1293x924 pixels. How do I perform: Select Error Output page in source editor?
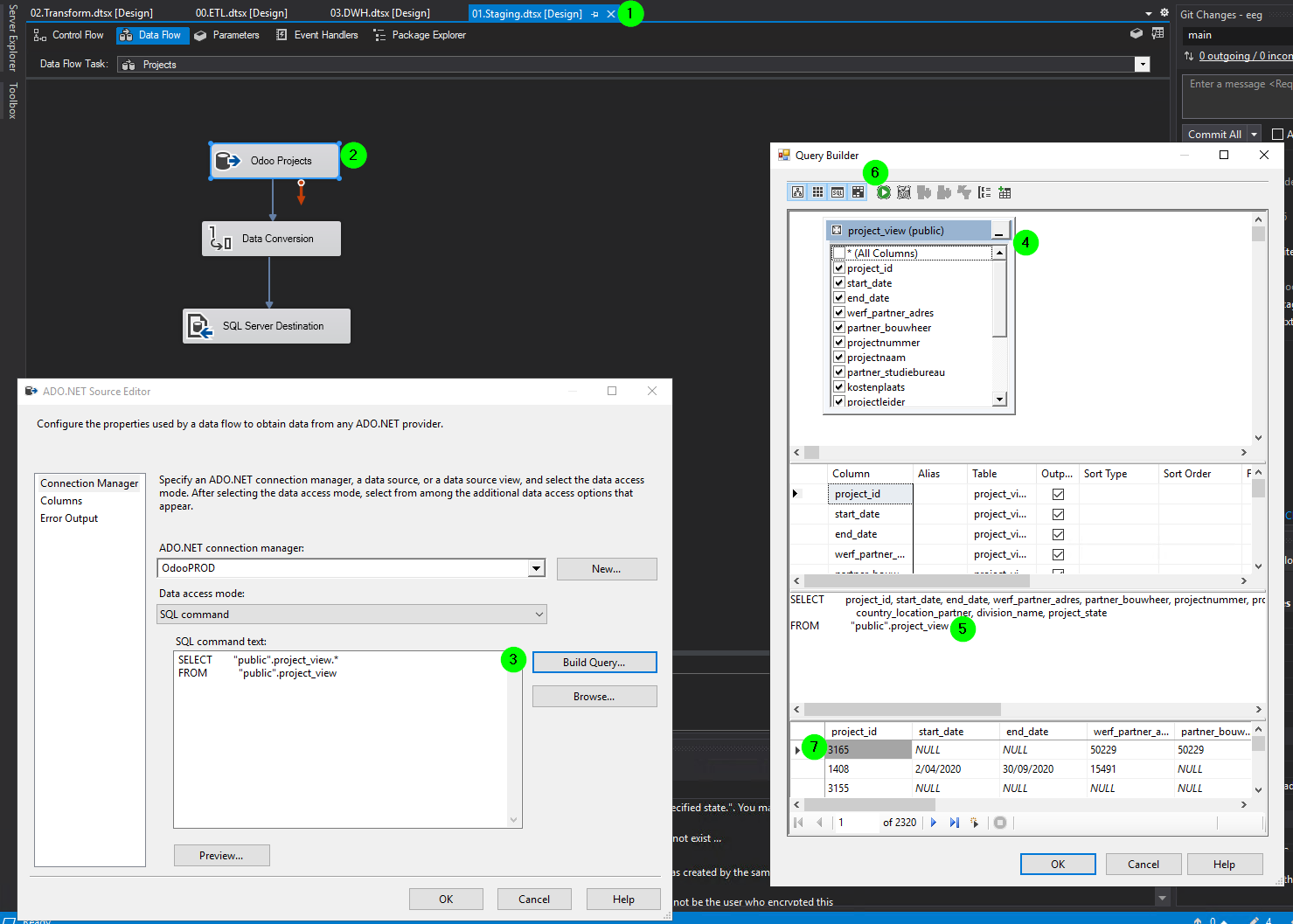69,518
